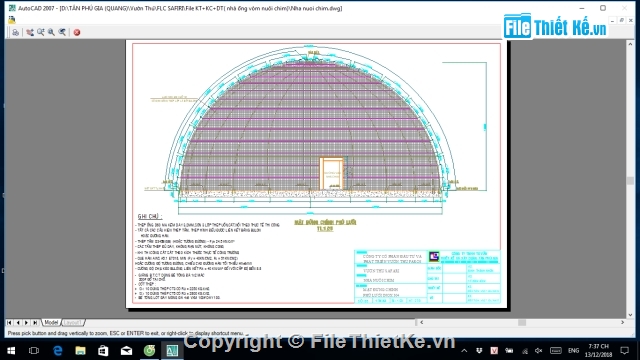Open the Action Center notifications icon

[624, 351]
